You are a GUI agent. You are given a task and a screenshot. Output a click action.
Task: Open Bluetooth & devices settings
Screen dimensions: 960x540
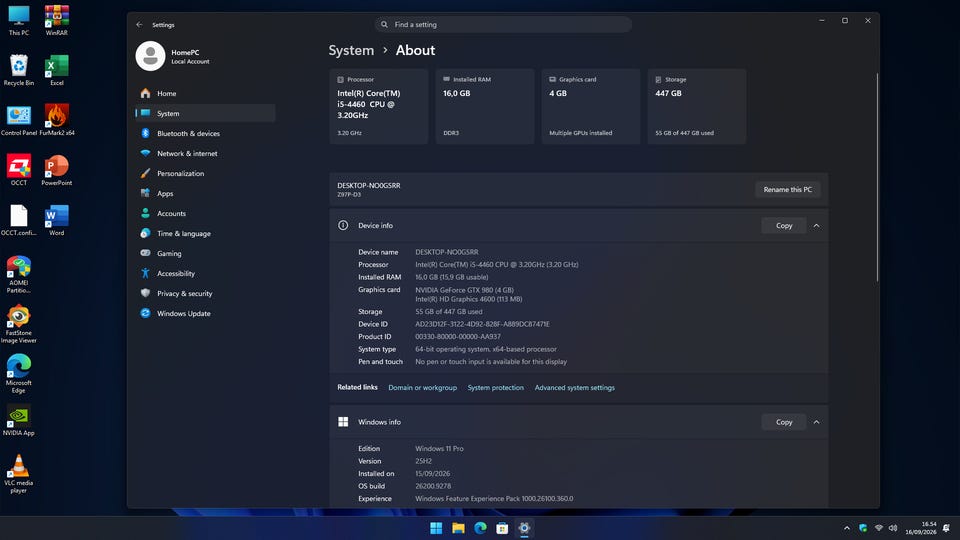click(205, 133)
